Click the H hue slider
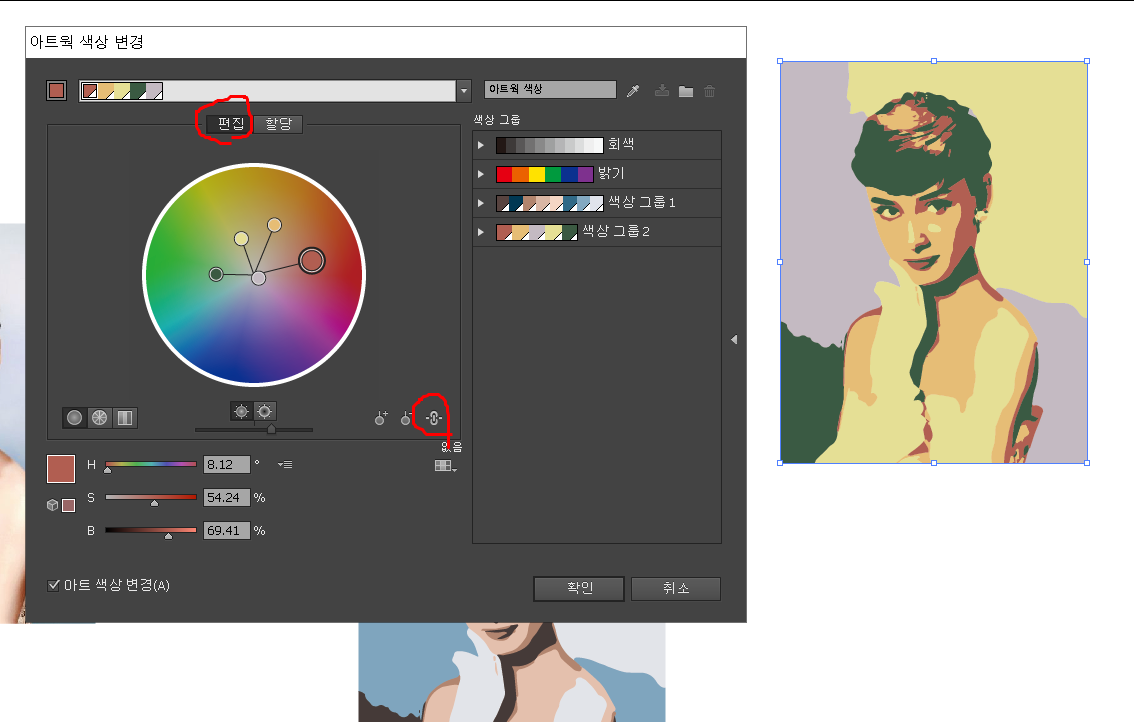 point(150,464)
